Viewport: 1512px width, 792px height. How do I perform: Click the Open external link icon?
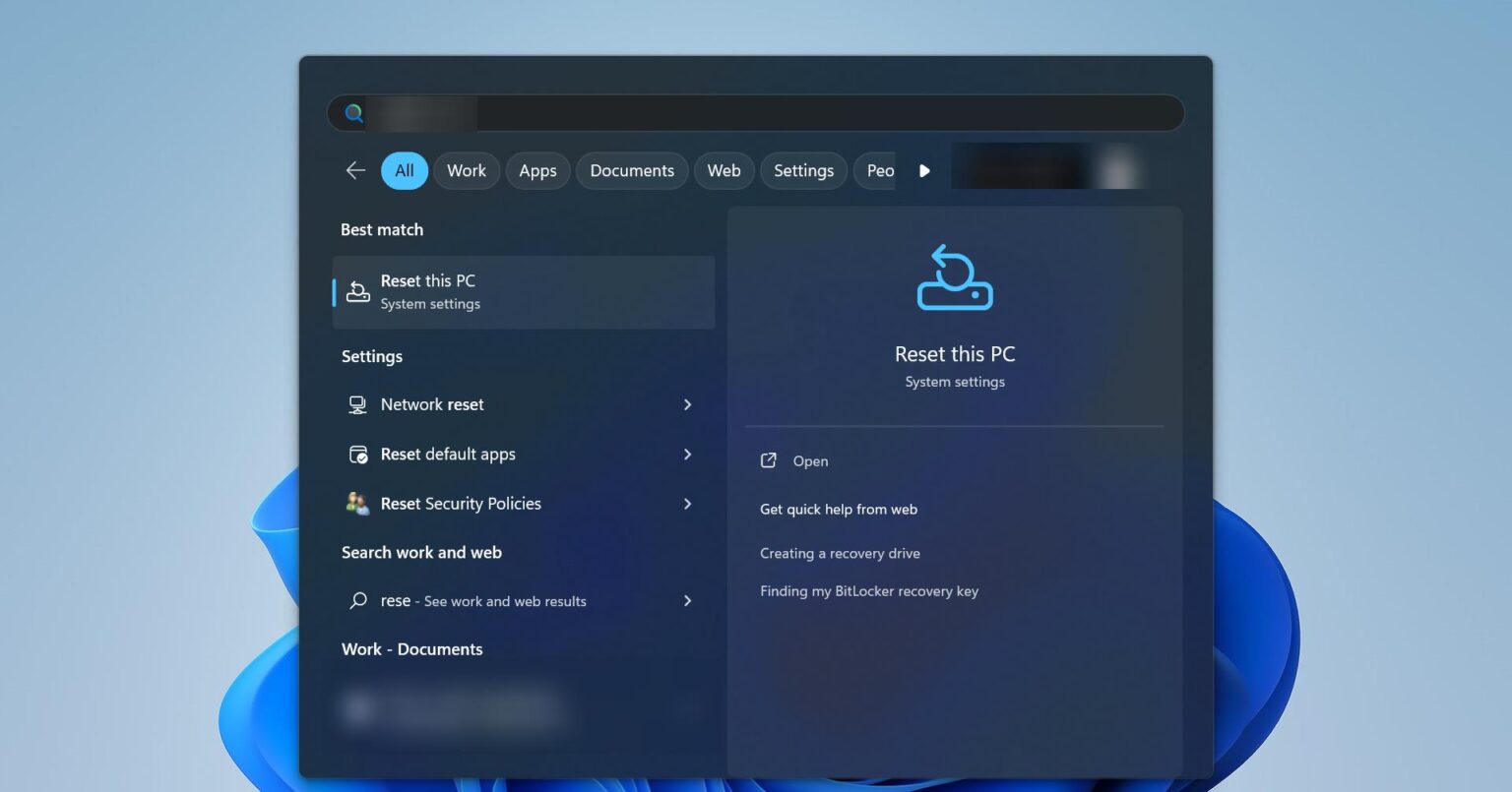769,460
